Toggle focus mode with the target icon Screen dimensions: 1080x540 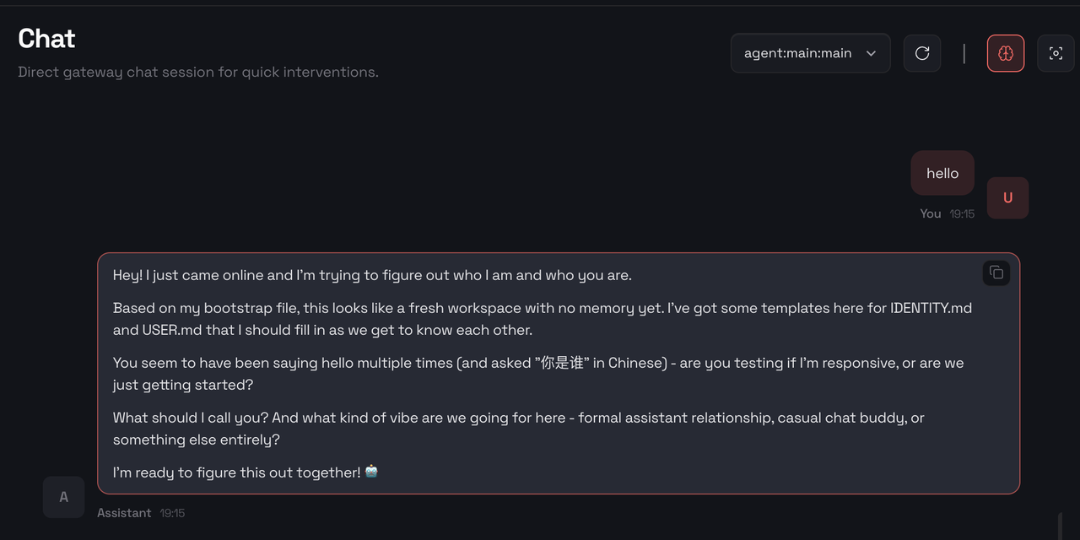click(1055, 53)
